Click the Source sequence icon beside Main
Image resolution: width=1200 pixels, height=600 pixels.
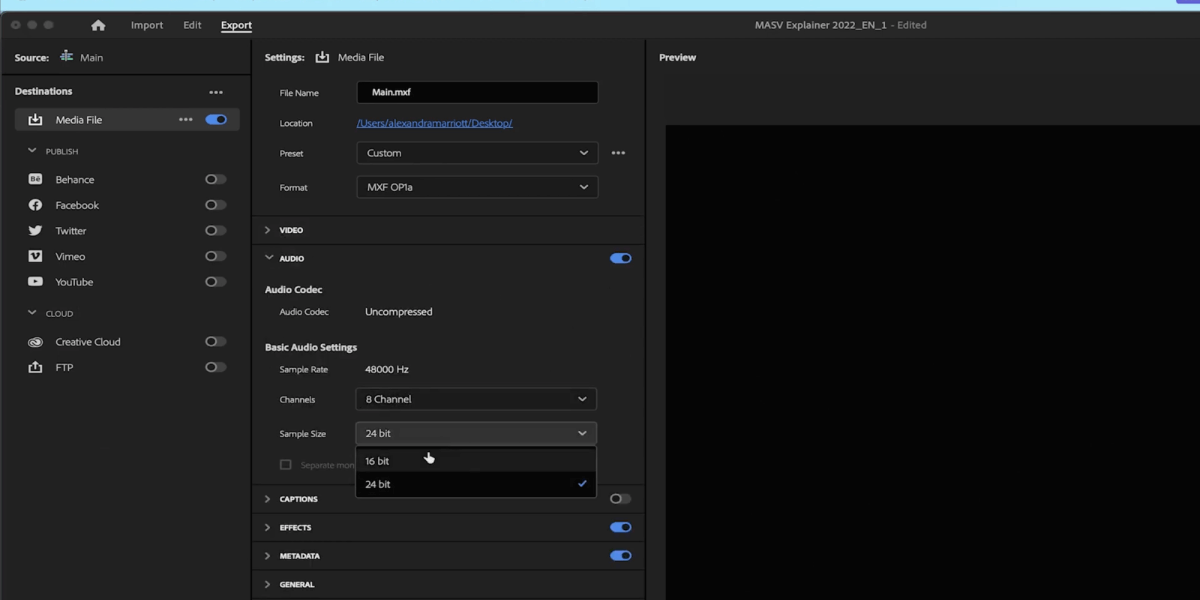click(67, 57)
